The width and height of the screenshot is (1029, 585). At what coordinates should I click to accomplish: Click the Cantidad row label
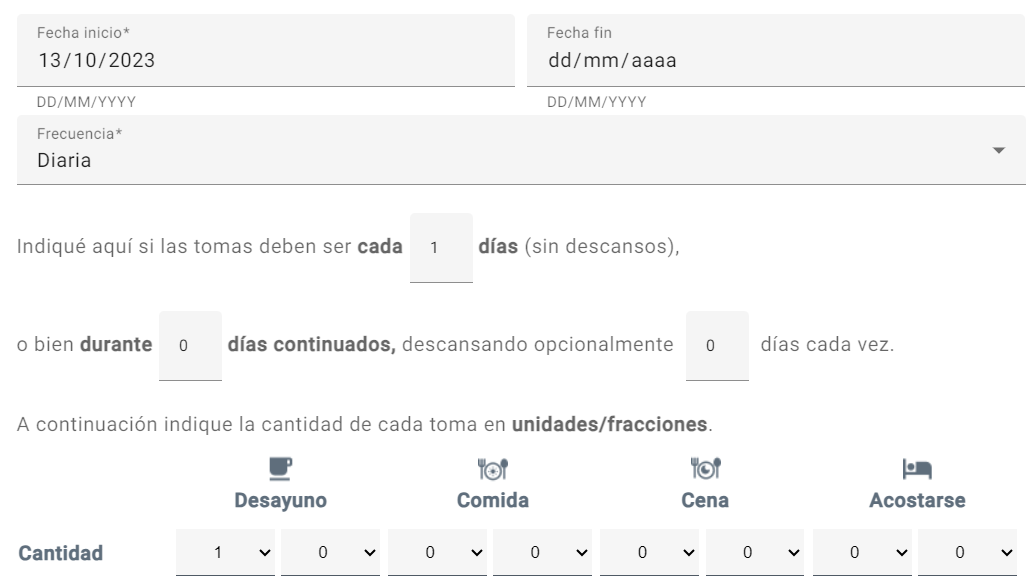point(59,551)
